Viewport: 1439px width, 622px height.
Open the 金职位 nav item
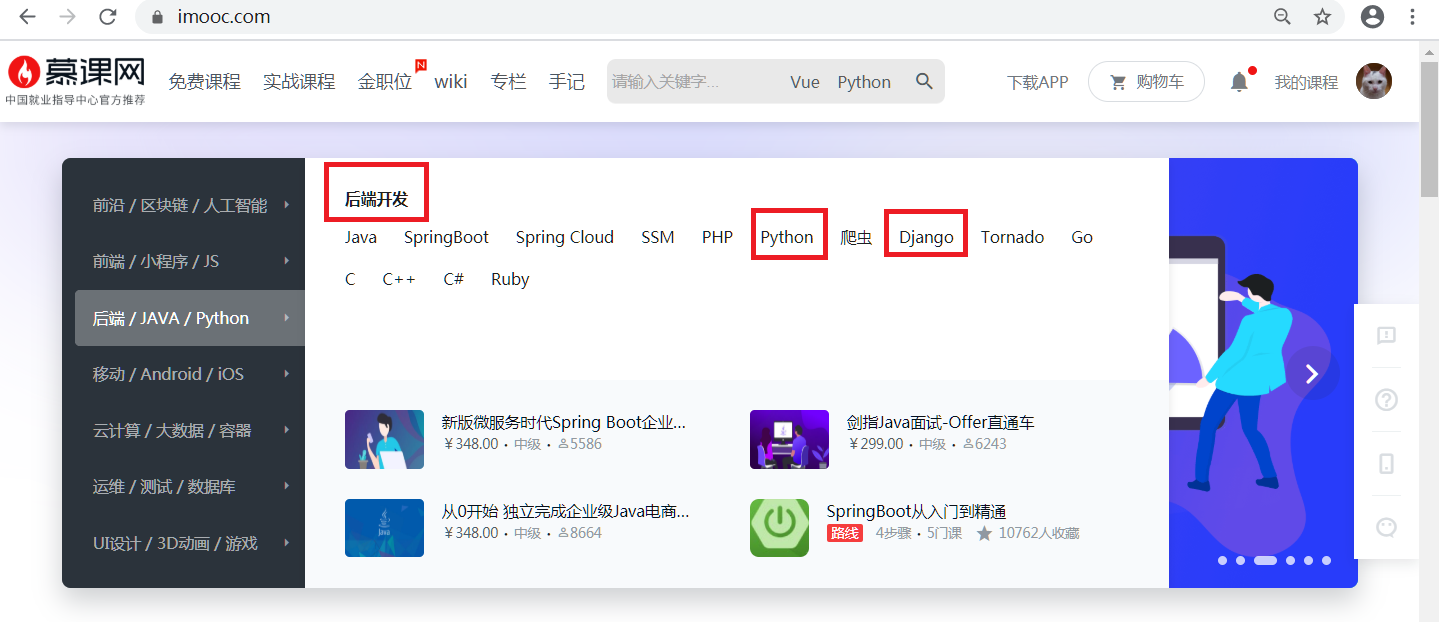[385, 82]
